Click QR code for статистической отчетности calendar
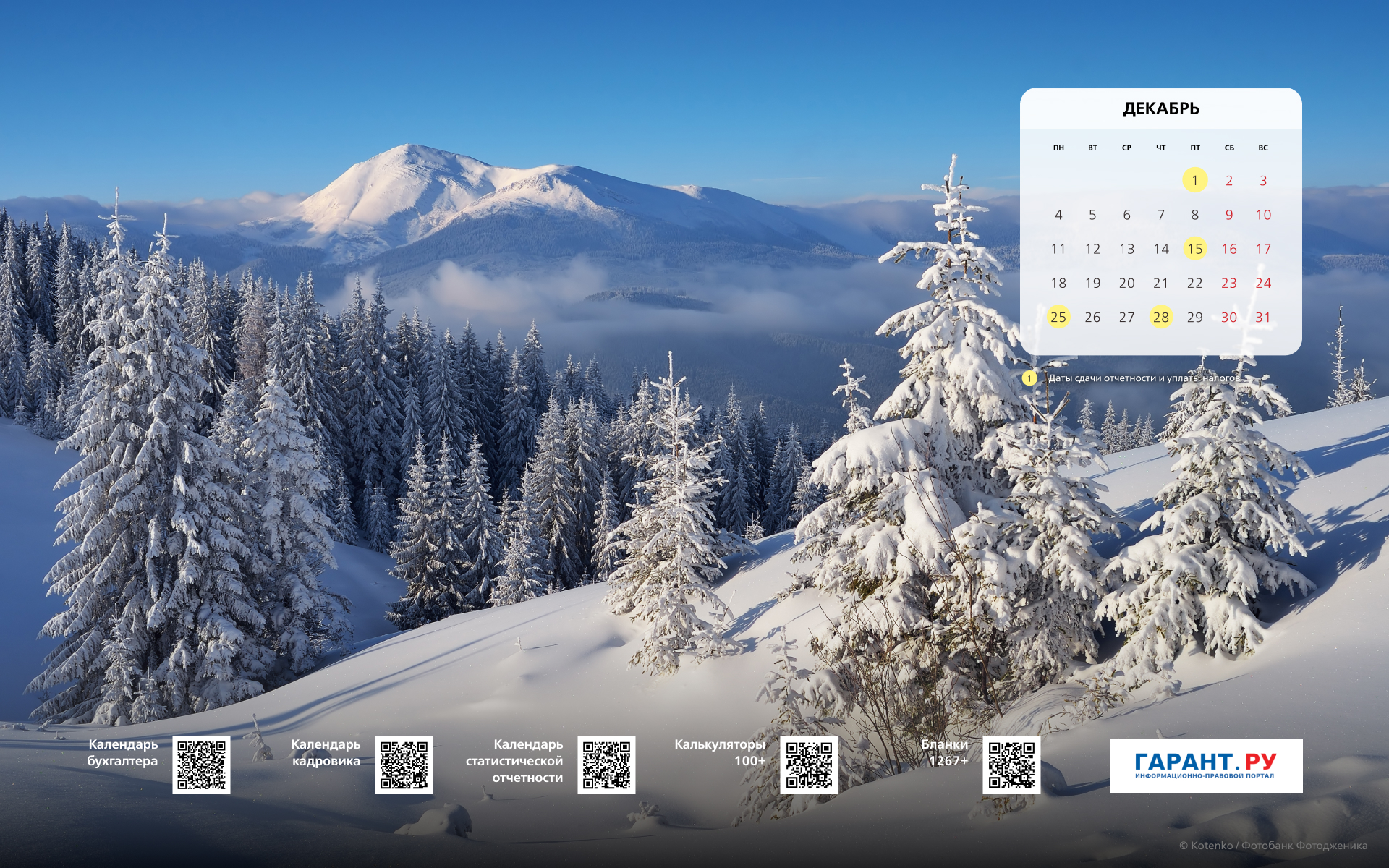The height and width of the screenshot is (868, 1389). pyautogui.click(x=606, y=765)
